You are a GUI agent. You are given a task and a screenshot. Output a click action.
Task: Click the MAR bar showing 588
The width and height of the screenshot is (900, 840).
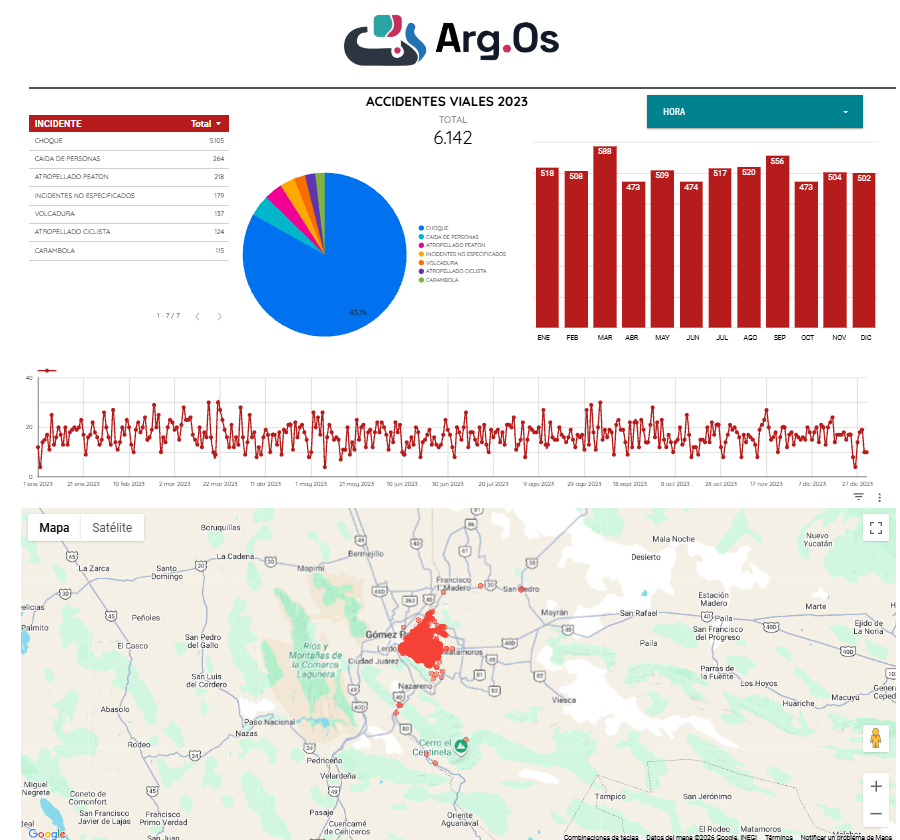[x=604, y=237]
